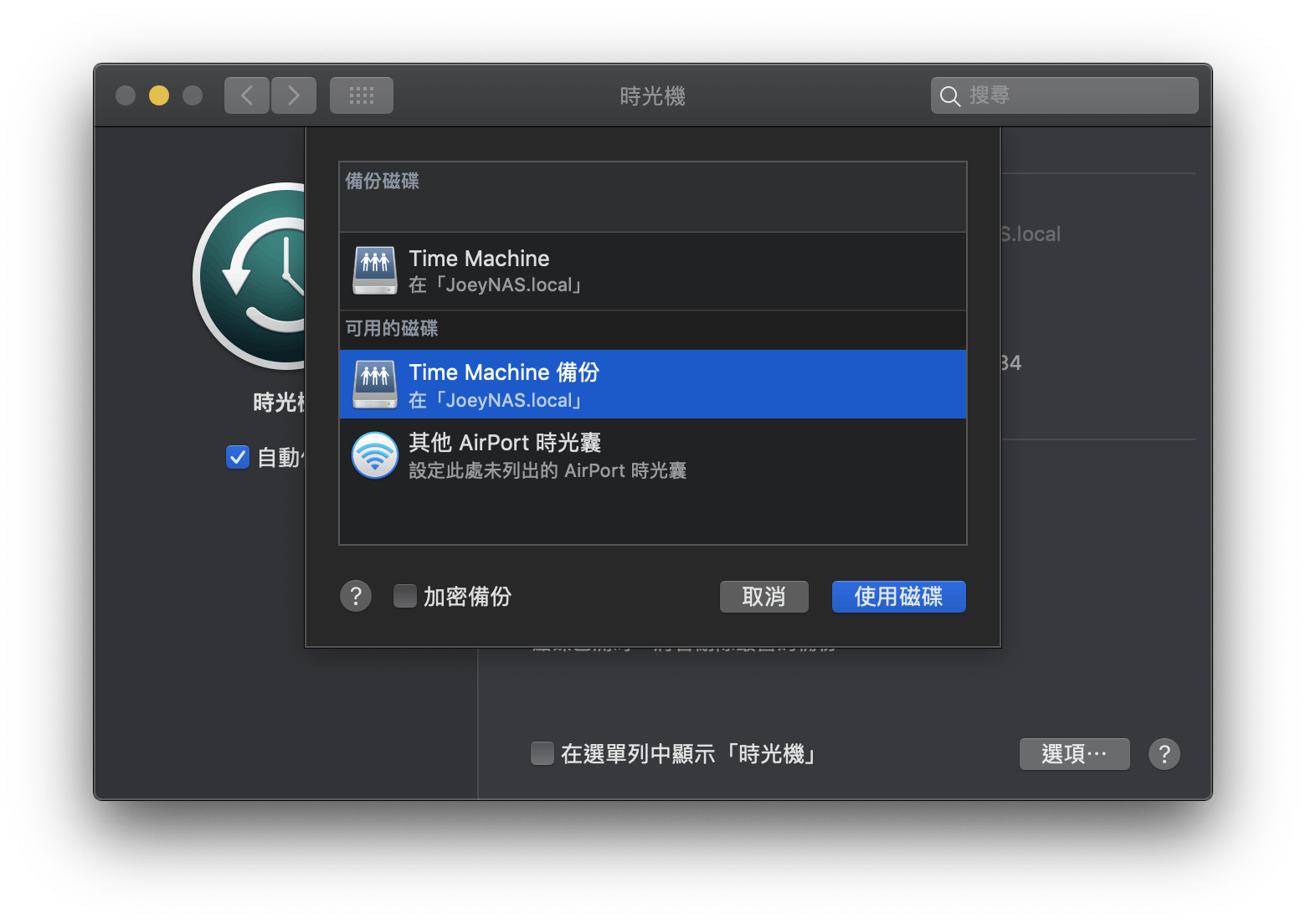Click network drive icon of current backup disk
Screen dimensions: 1306x924
(375, 270)
